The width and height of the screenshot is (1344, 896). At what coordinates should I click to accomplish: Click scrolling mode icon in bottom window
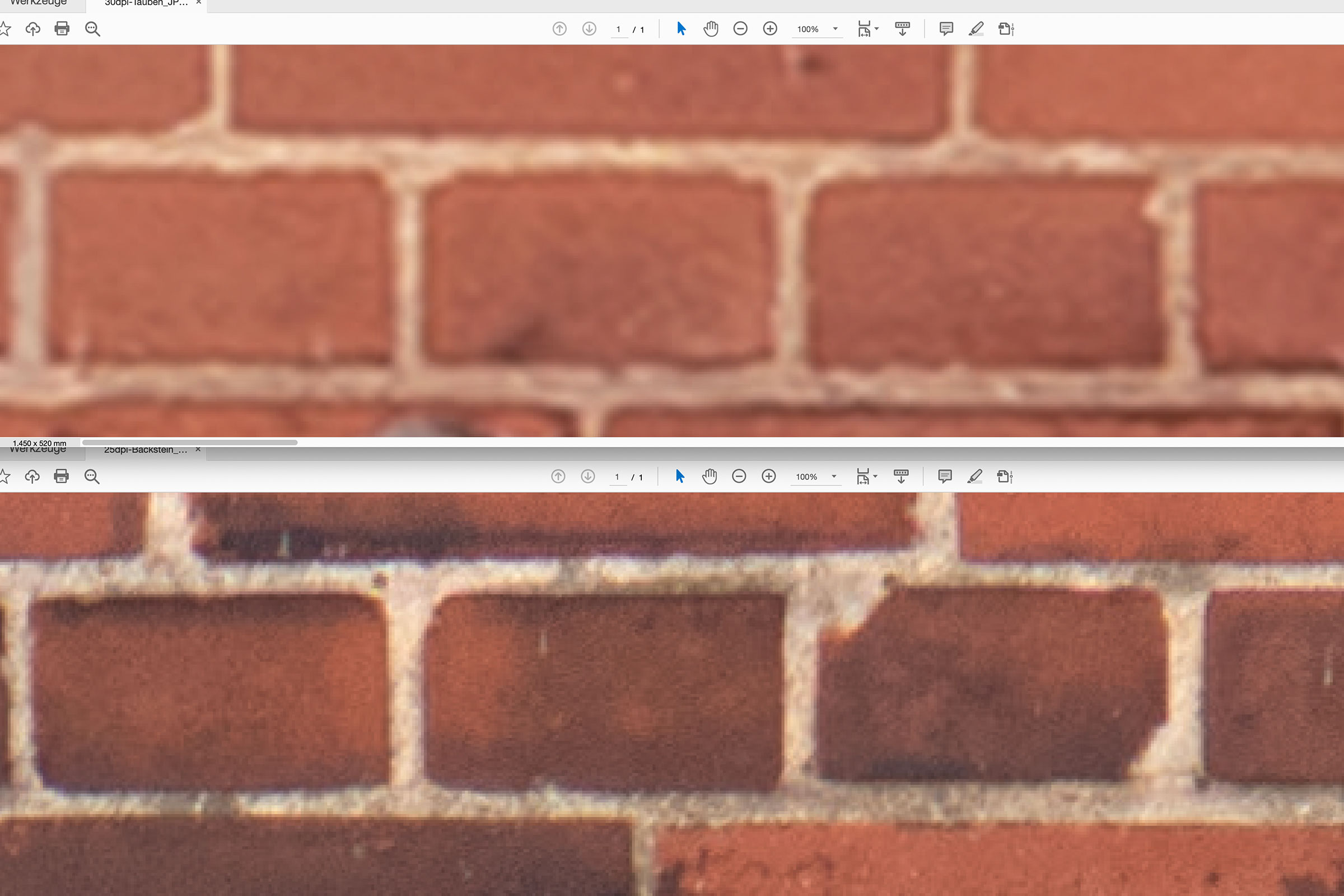click(901, 476)
